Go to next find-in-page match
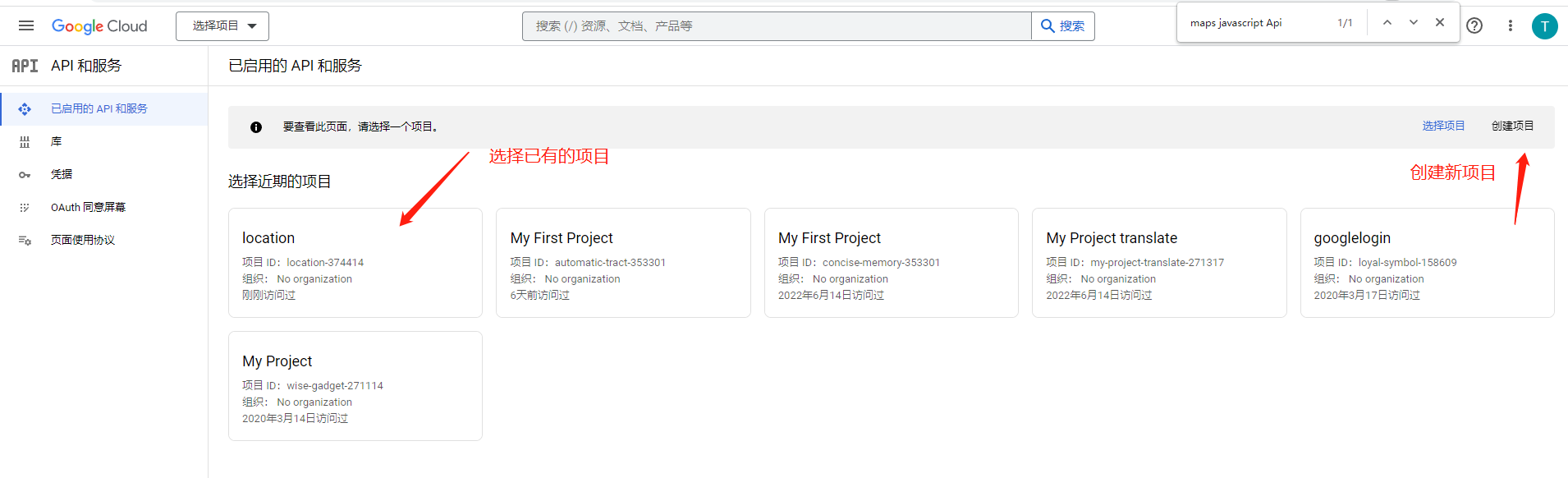This screenshot has width=1568, height=478. [x=1414, y=23]
